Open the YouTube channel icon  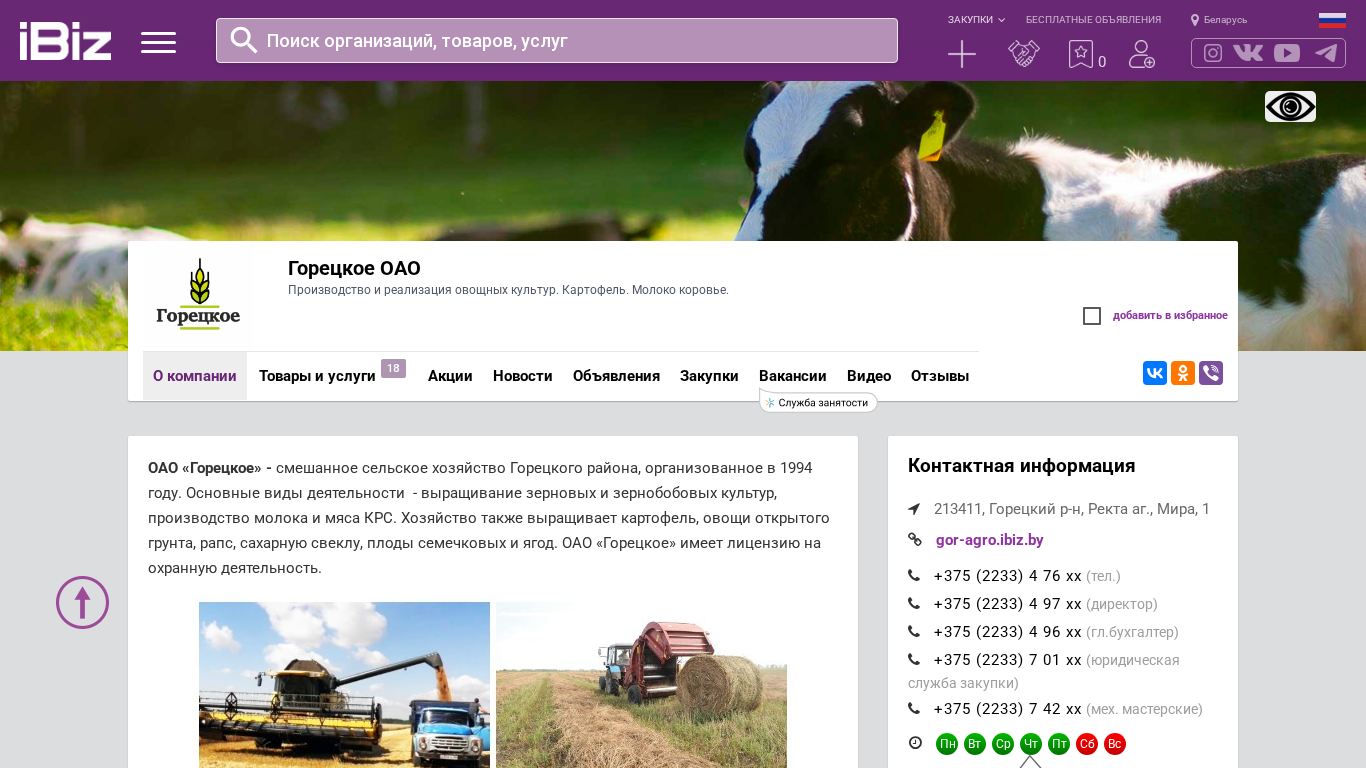pyautogui.click(x=1287, y=53)
